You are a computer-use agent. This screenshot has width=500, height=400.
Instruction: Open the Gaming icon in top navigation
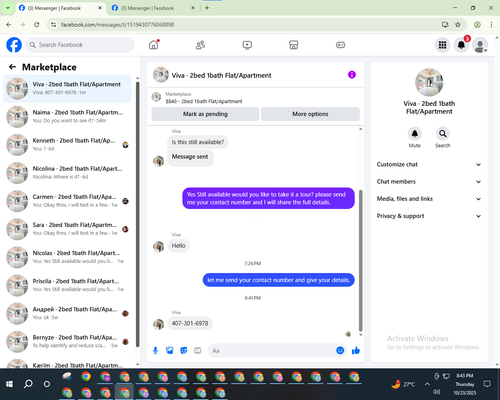point(340,45)
